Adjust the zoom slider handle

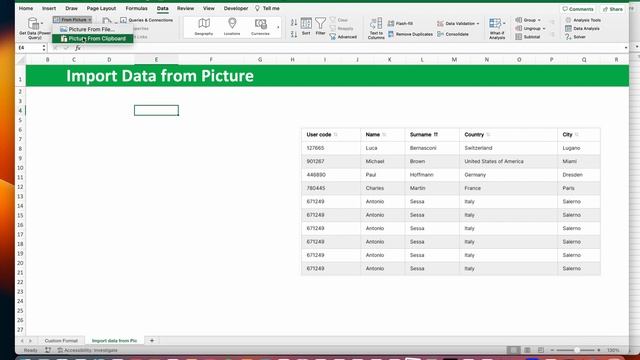point(577,350)
